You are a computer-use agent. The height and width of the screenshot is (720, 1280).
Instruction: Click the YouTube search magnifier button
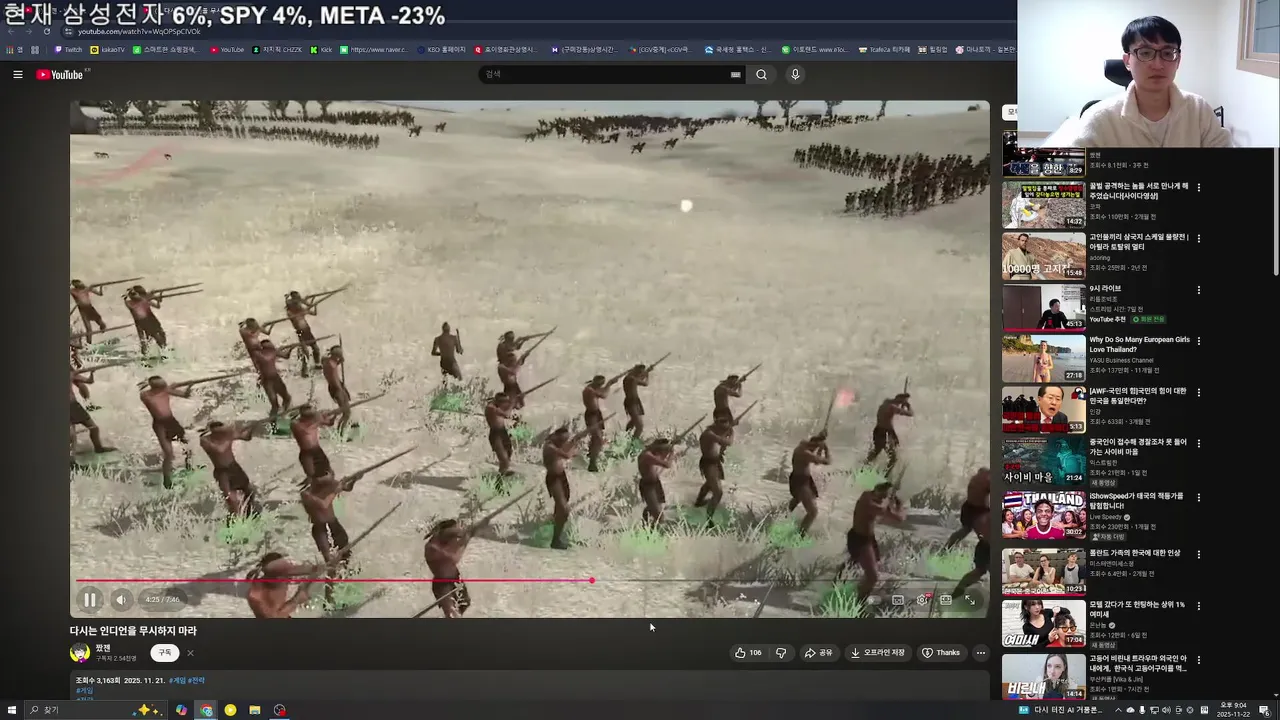pos(761,74)
